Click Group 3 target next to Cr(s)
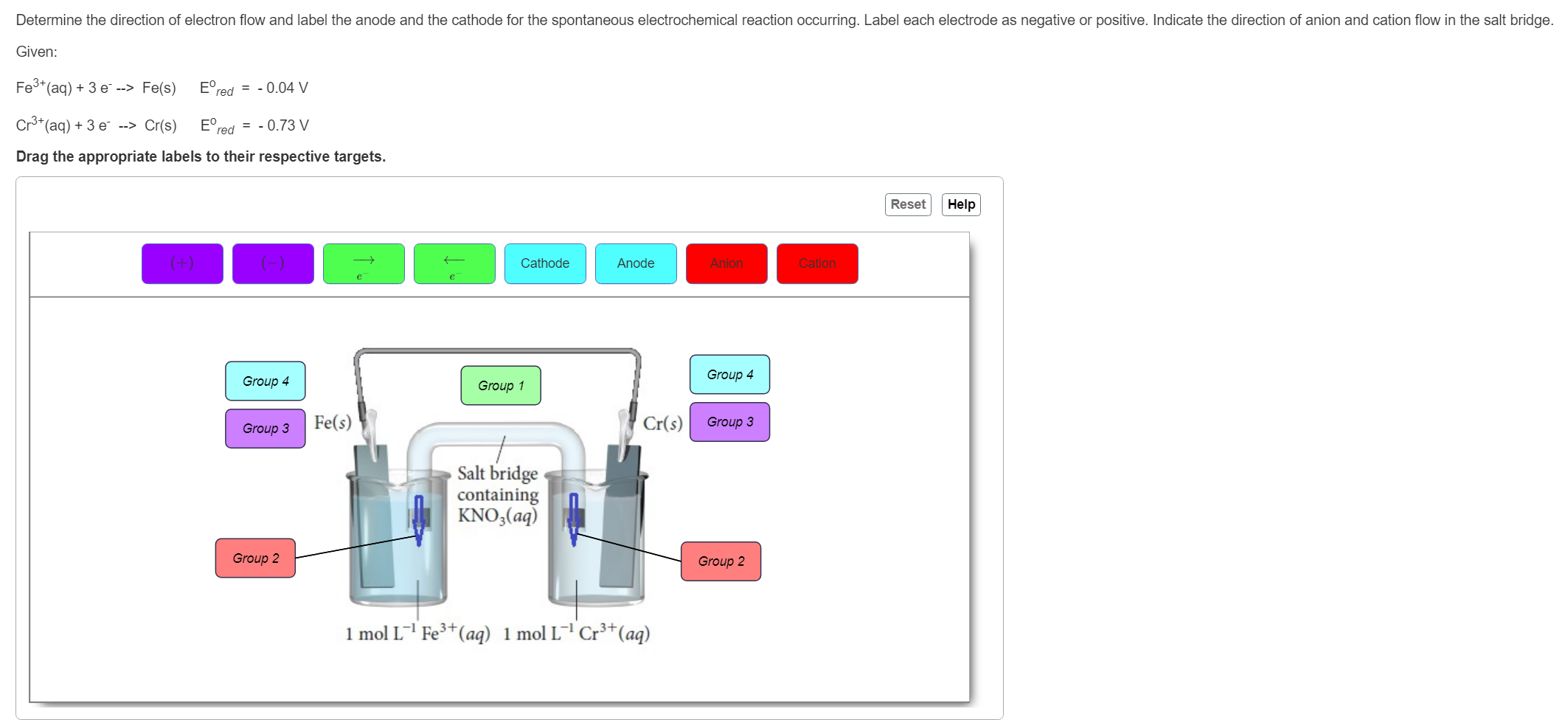This screenshot has height=720, width=1568. [729, 422]
